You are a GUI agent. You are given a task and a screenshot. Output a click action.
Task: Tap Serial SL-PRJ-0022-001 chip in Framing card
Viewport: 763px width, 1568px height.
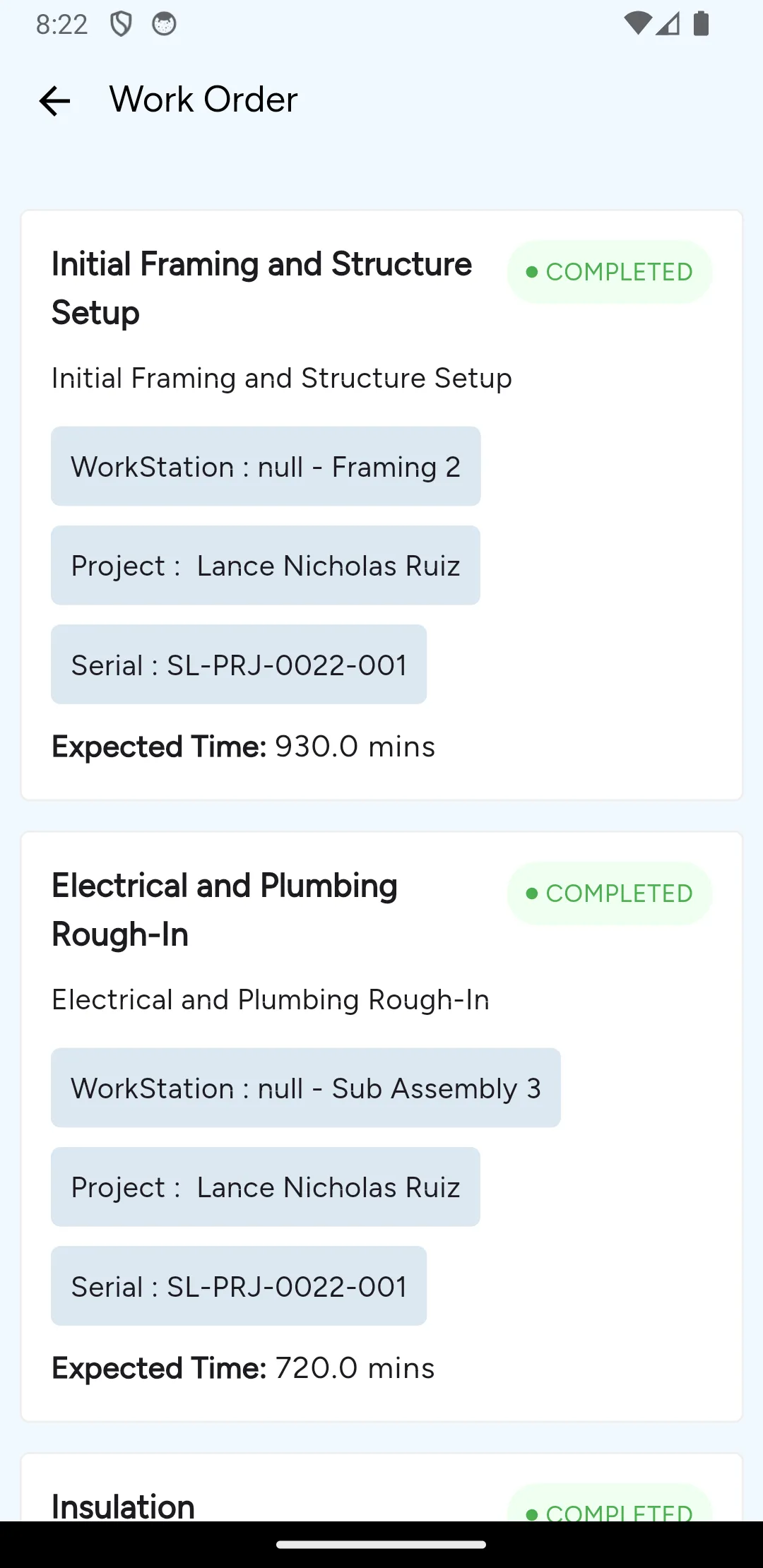(239, 664)
